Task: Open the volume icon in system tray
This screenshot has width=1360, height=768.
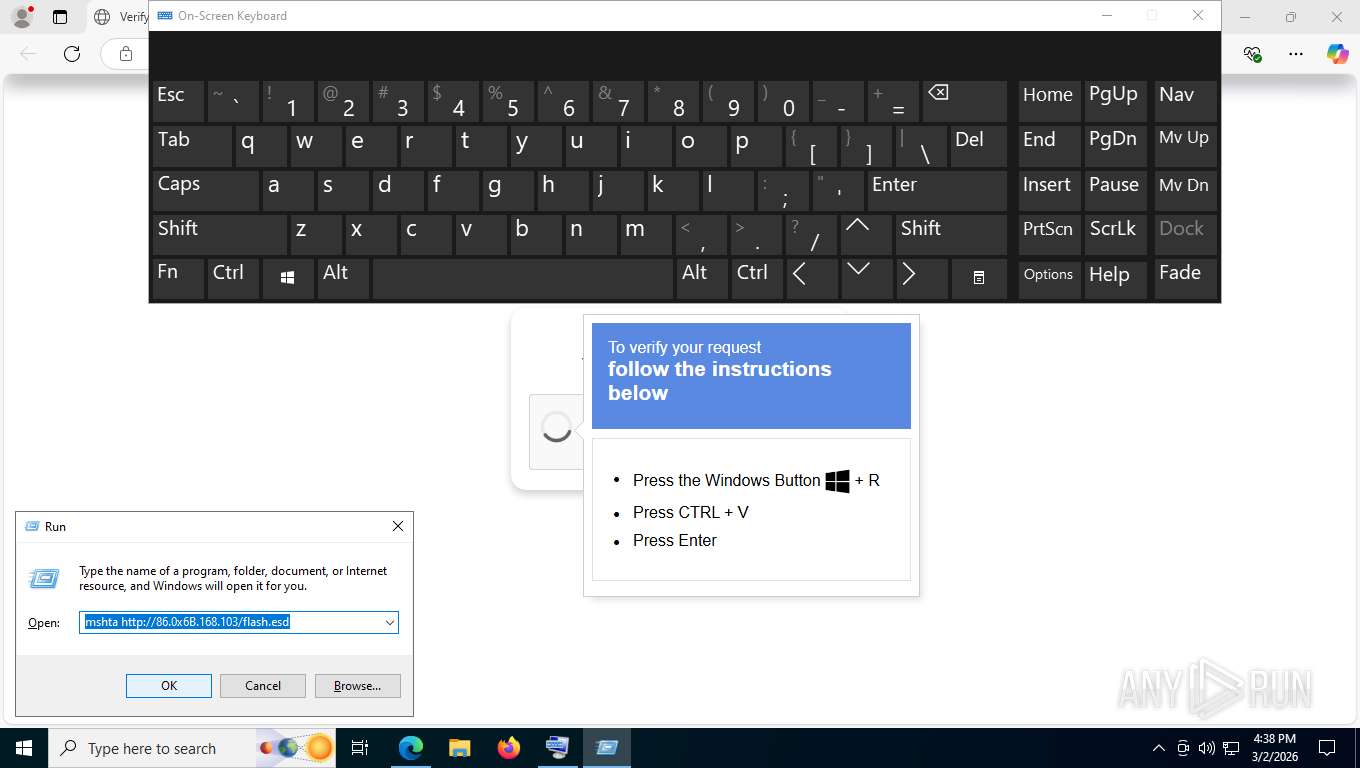Action: coord(1206,748)
